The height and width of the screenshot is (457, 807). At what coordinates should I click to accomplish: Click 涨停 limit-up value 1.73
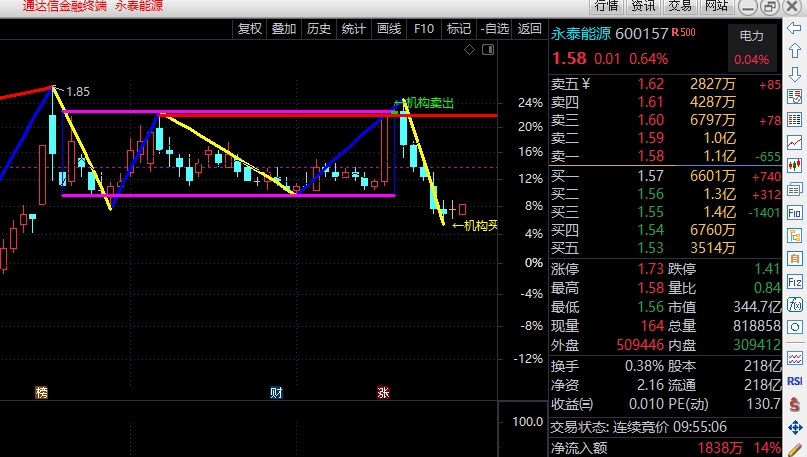pos(651,269)
